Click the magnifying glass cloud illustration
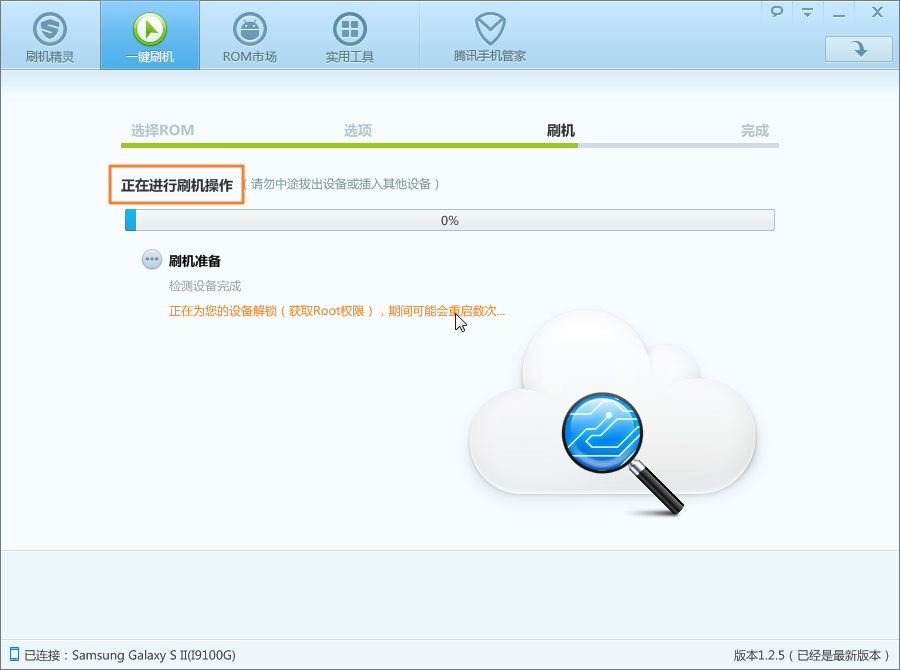Screen dimensions: 900x670 pos(612,412)
